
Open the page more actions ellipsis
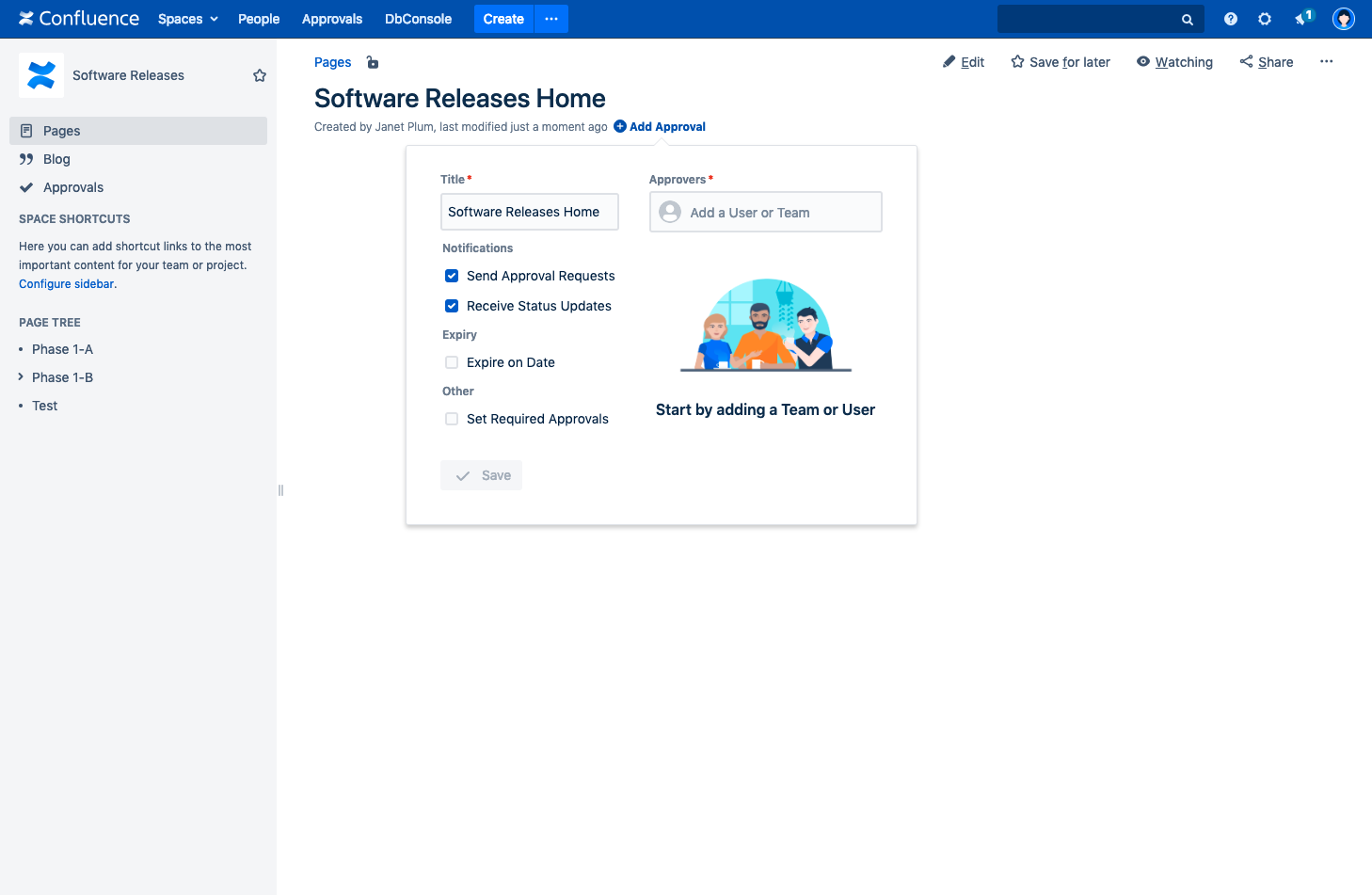point(1326,61)
